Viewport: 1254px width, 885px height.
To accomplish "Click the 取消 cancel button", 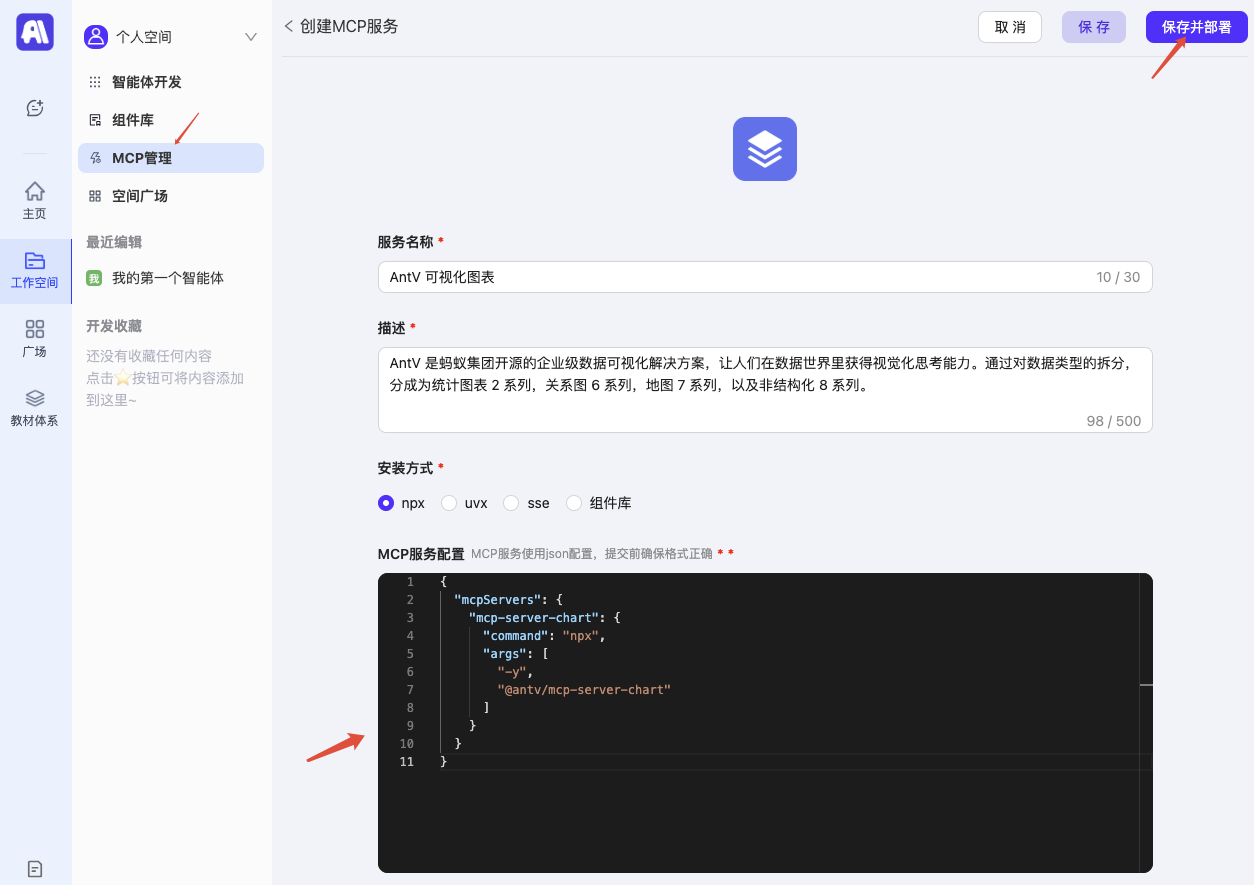I will tap(1010, 27).
